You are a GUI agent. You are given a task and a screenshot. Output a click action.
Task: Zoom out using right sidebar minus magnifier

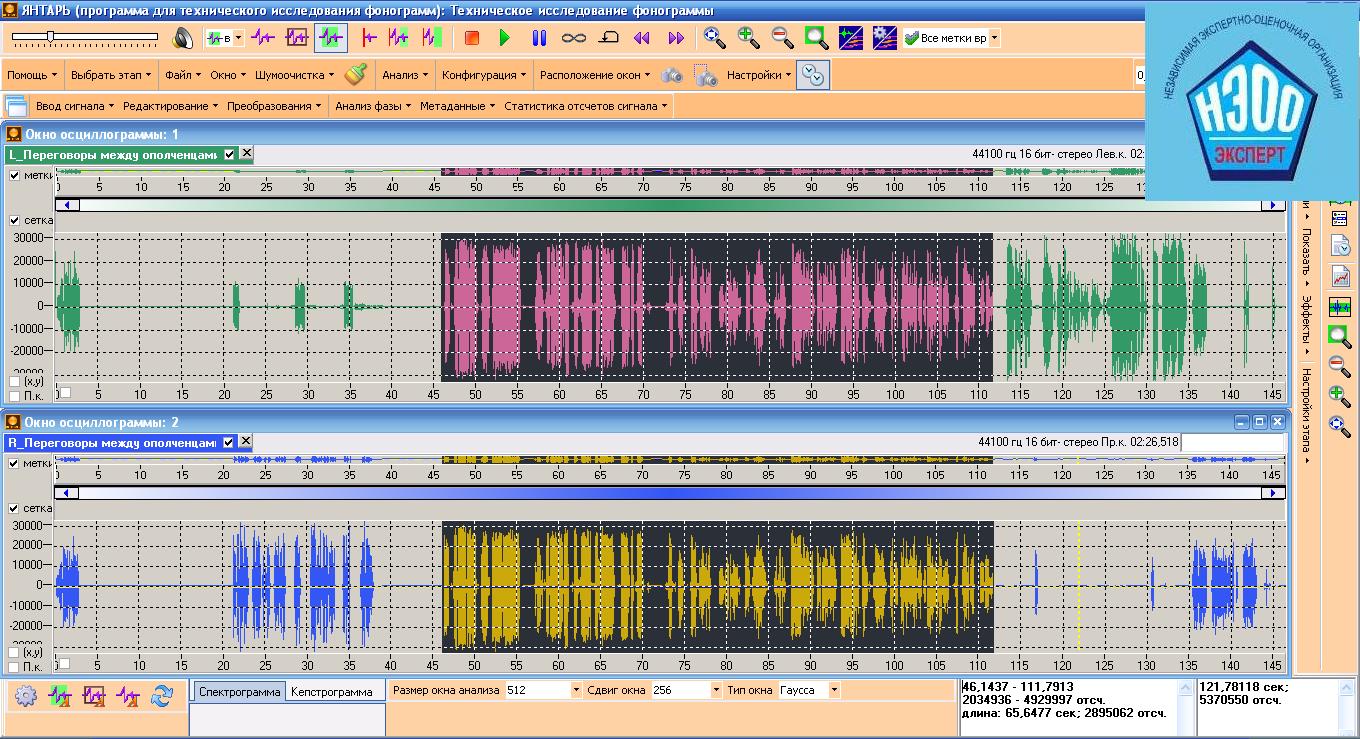click(x=1340, y=366)
